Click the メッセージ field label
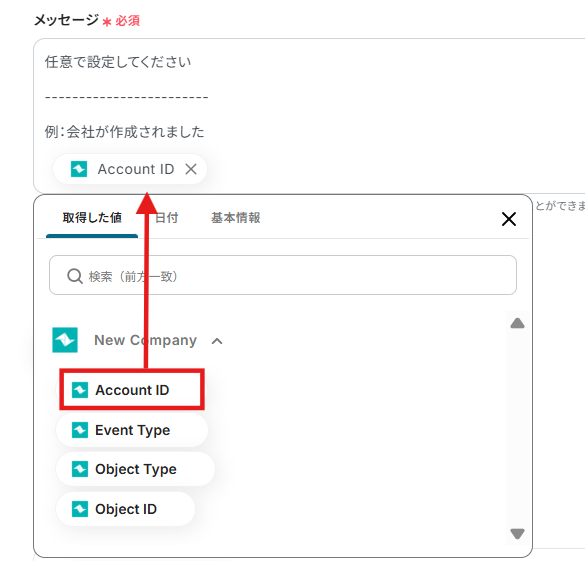 pyautogui.click(x=66, y=20)
